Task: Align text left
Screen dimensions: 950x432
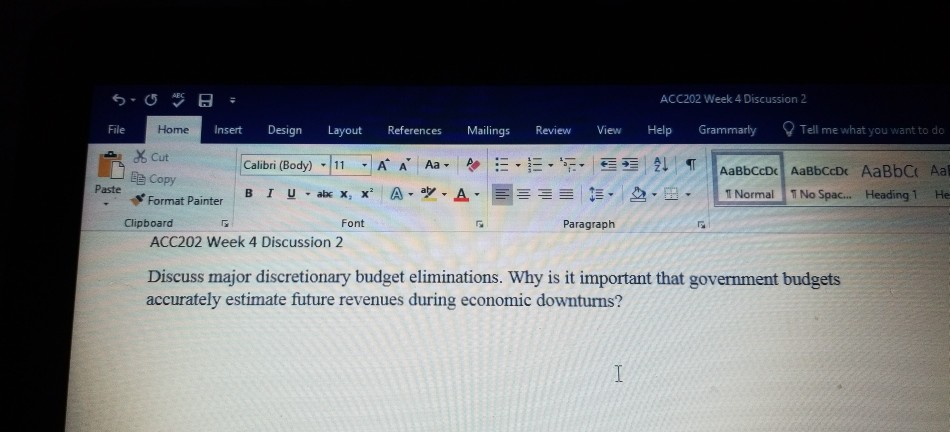Action: [x=502, y=194]
